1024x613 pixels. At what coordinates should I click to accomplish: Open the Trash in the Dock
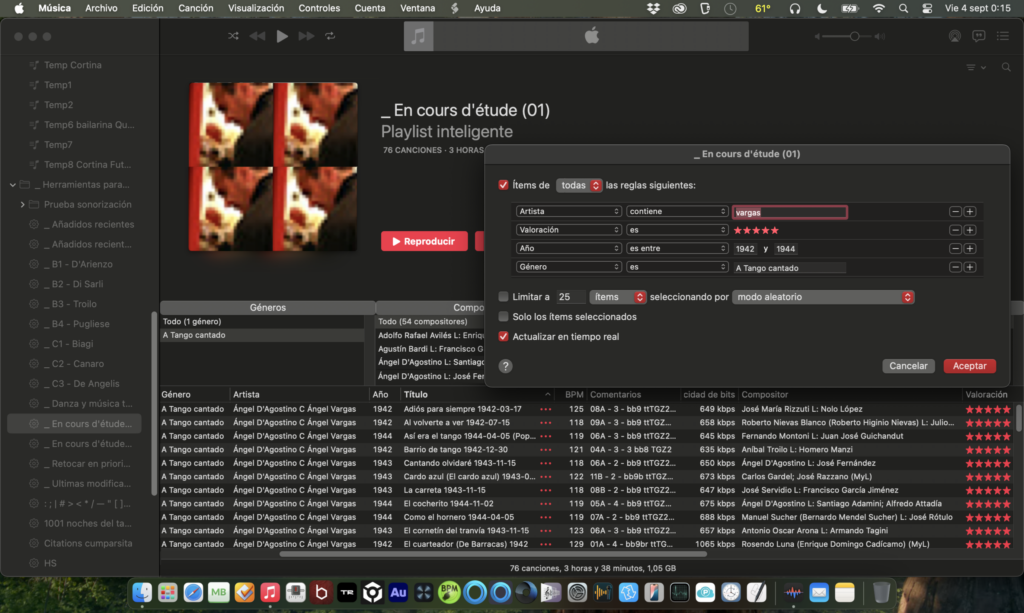click(x=881, y=592)
